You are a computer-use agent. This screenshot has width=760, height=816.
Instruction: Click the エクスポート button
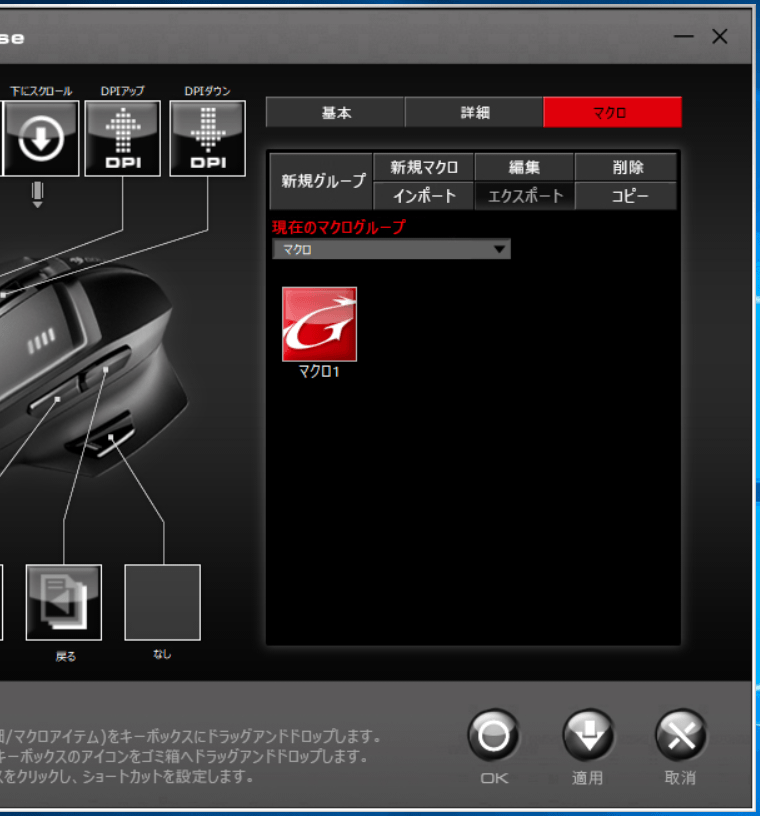524,196
